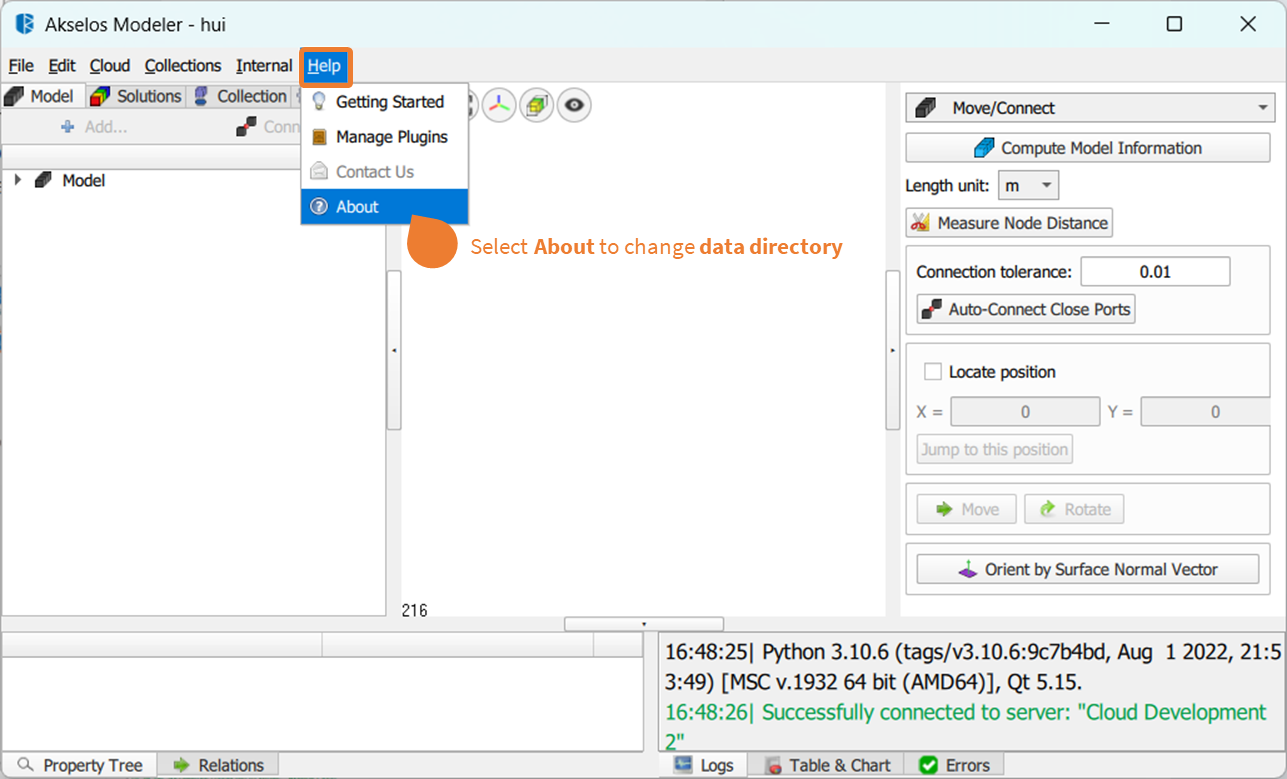This screenshot has height=779, width=1287.
Task: Open the Cloud menu
Action: 110,66
